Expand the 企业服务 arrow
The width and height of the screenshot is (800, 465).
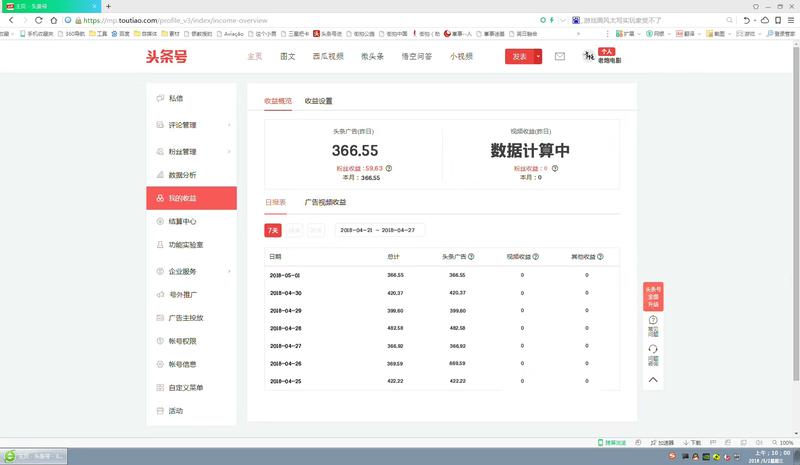point(229,271)
